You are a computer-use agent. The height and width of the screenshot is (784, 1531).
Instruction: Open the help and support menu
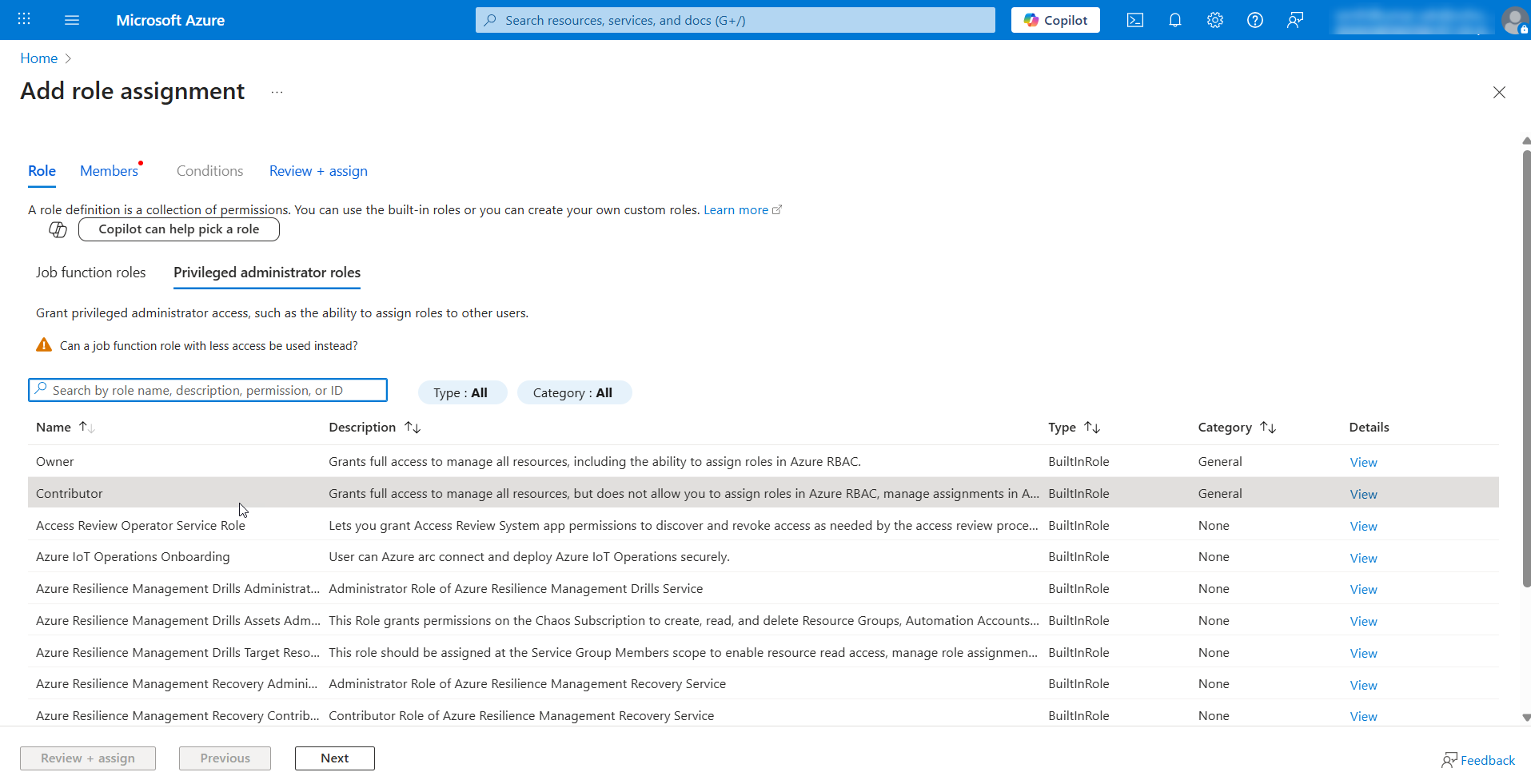(x=1254, y=20)
